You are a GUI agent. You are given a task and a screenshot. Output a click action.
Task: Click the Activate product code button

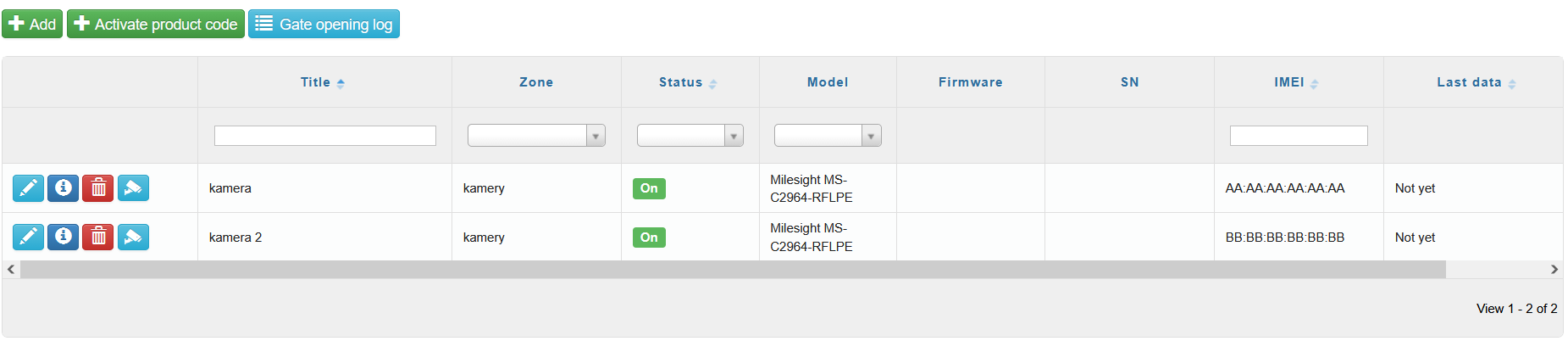(x=156, y=24)
